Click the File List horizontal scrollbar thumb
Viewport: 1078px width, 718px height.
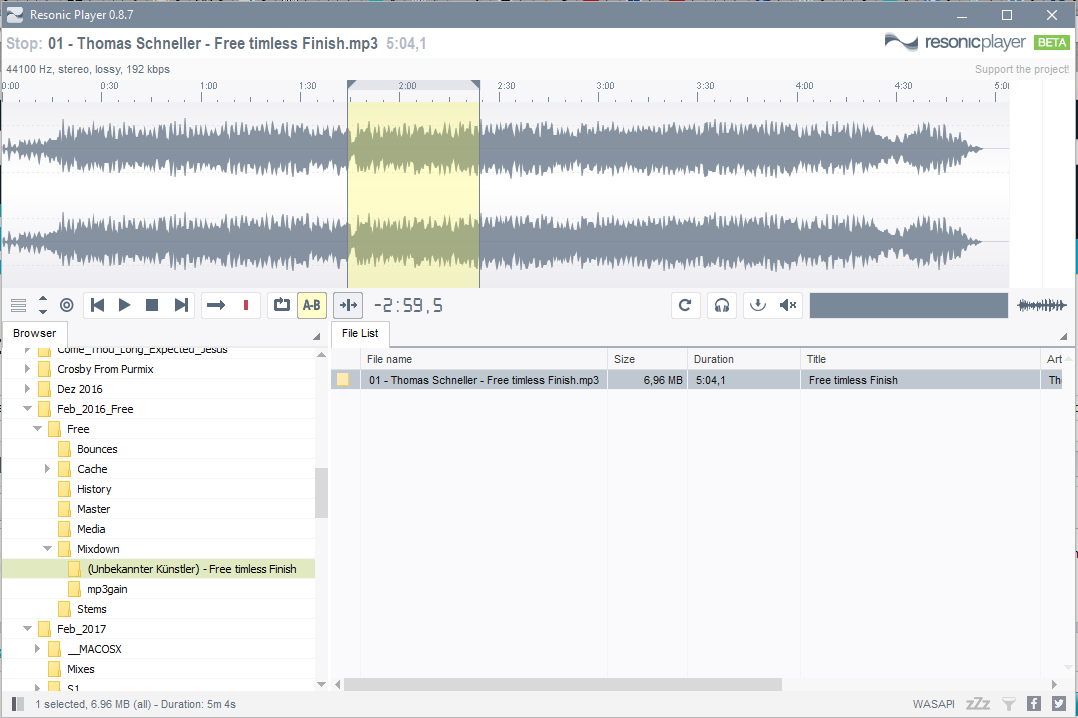tap(562, 684)
